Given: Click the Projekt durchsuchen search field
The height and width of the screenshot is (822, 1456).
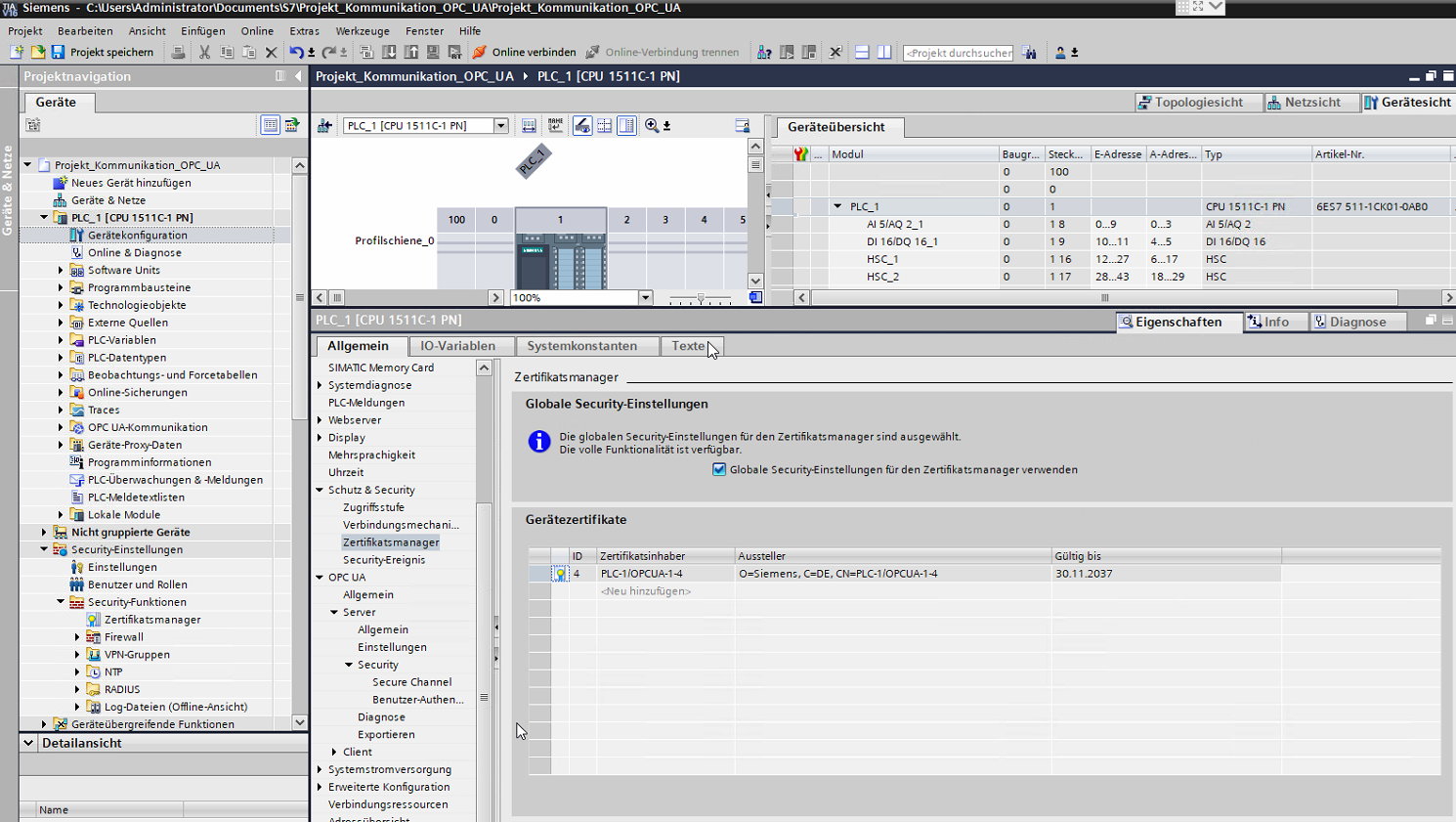Looking at the screenshot, I should [x=958, y=53].
